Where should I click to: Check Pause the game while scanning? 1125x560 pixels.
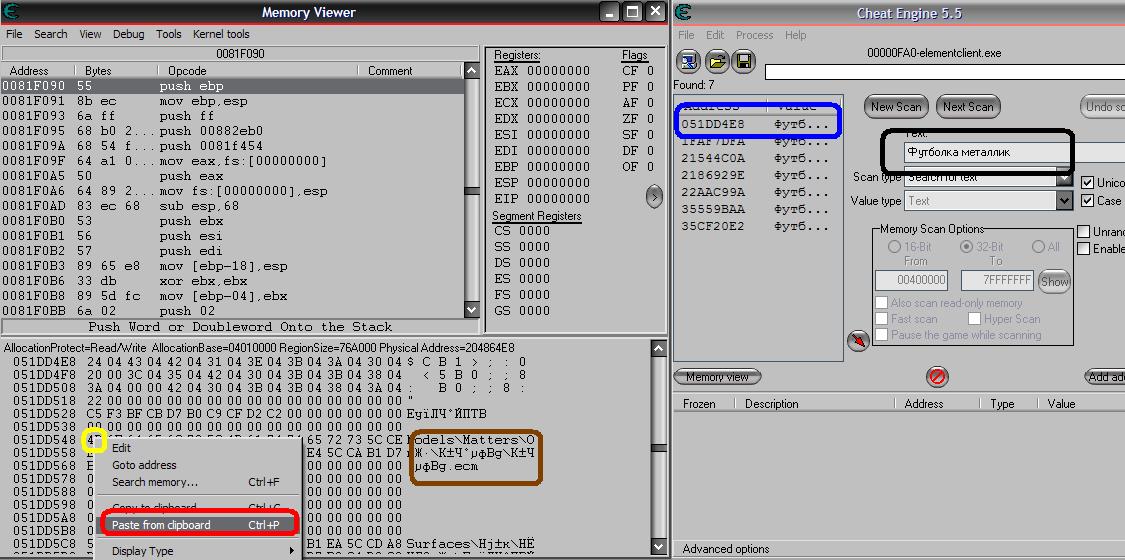(x=882, y=335)
